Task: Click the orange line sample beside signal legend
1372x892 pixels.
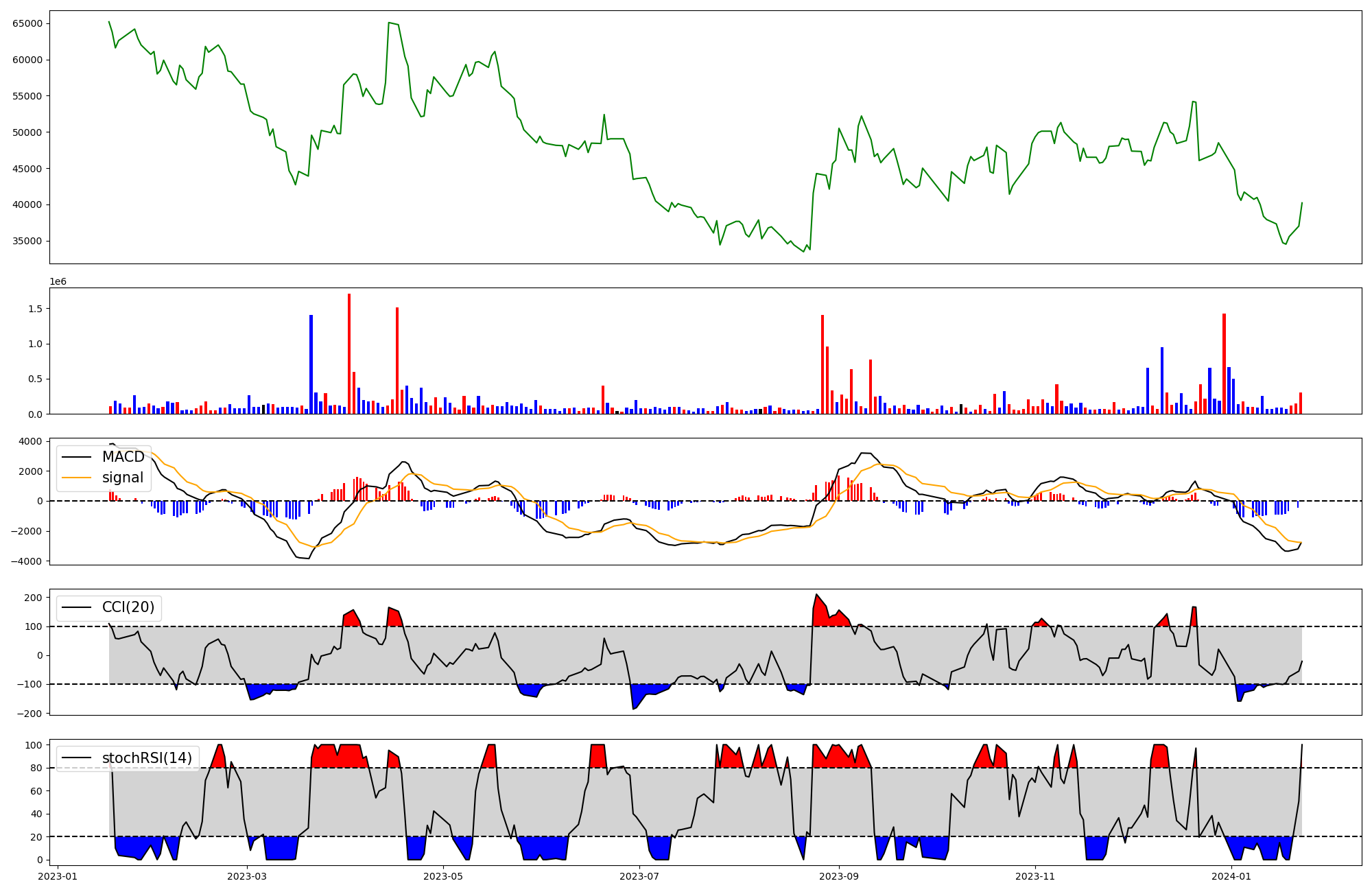Action: tap(78, 478)
